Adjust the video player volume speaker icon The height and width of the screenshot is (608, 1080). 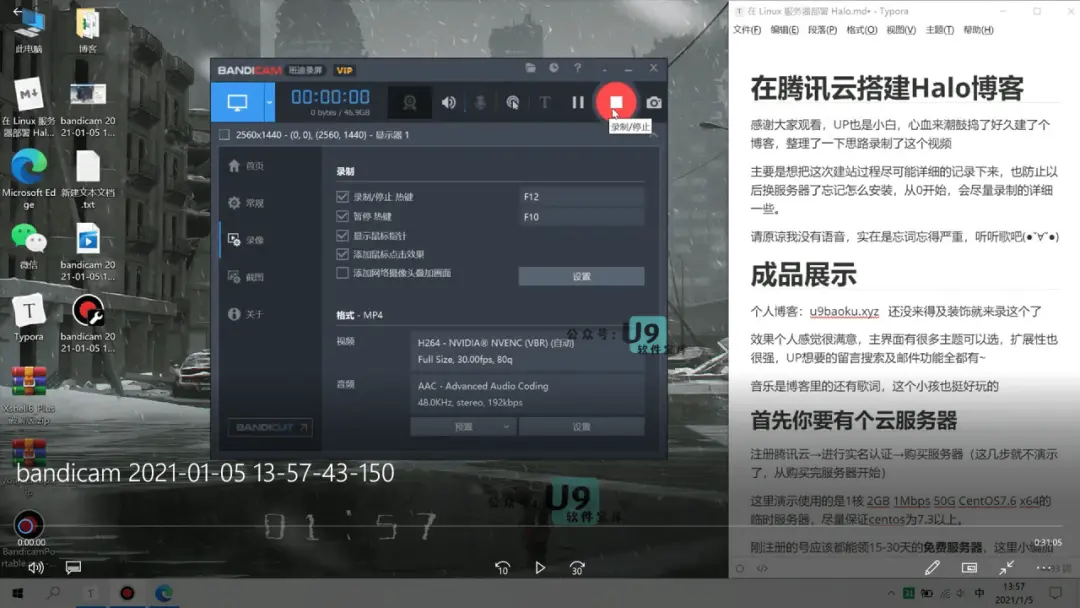coord(36,567)
